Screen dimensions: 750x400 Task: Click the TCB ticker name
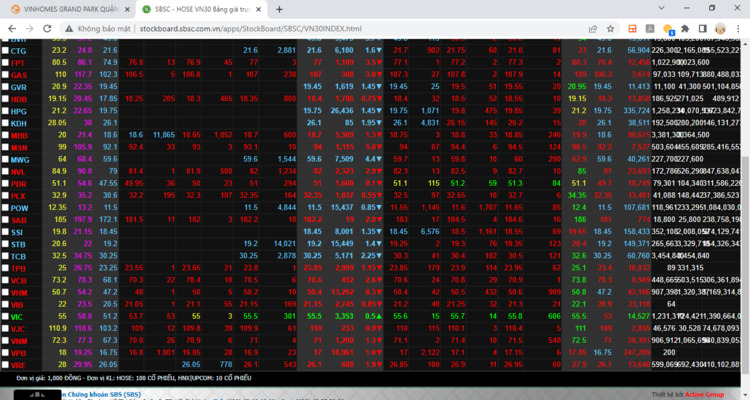pos(18,256)
